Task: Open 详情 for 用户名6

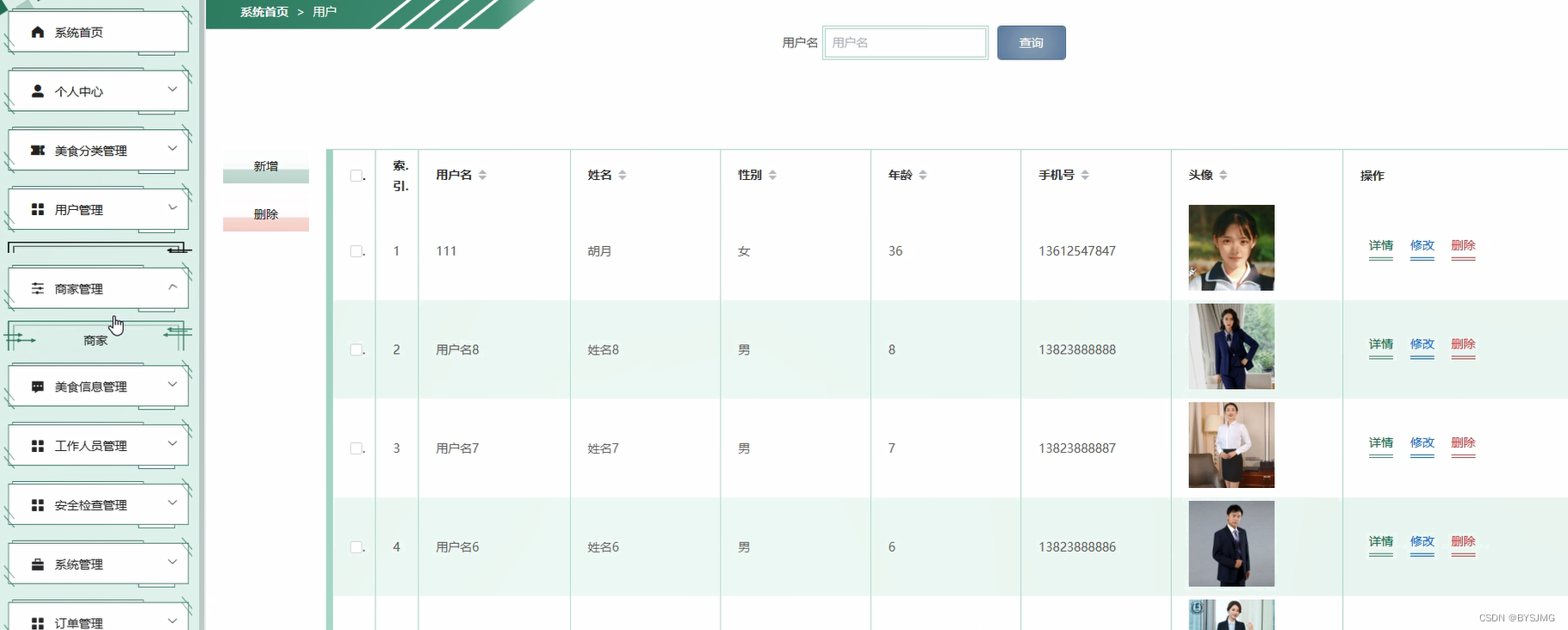Action: 1380,543
